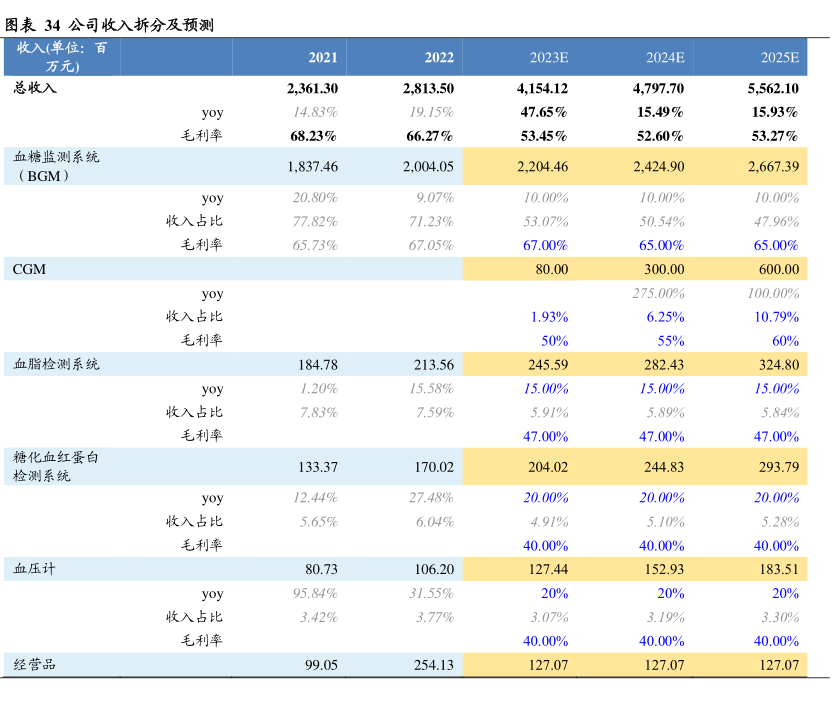Select the 2022 column header
Viewport: 832px width, 710px height.
tap(438, 58)
